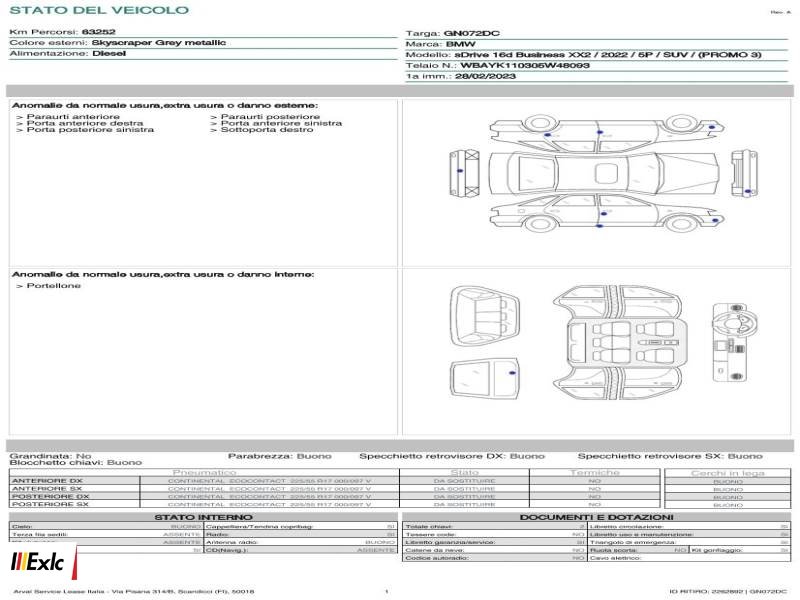800x600 pixels.
Task: Click the Libretto circolazione row label
Action: click(x=627, y=527)
